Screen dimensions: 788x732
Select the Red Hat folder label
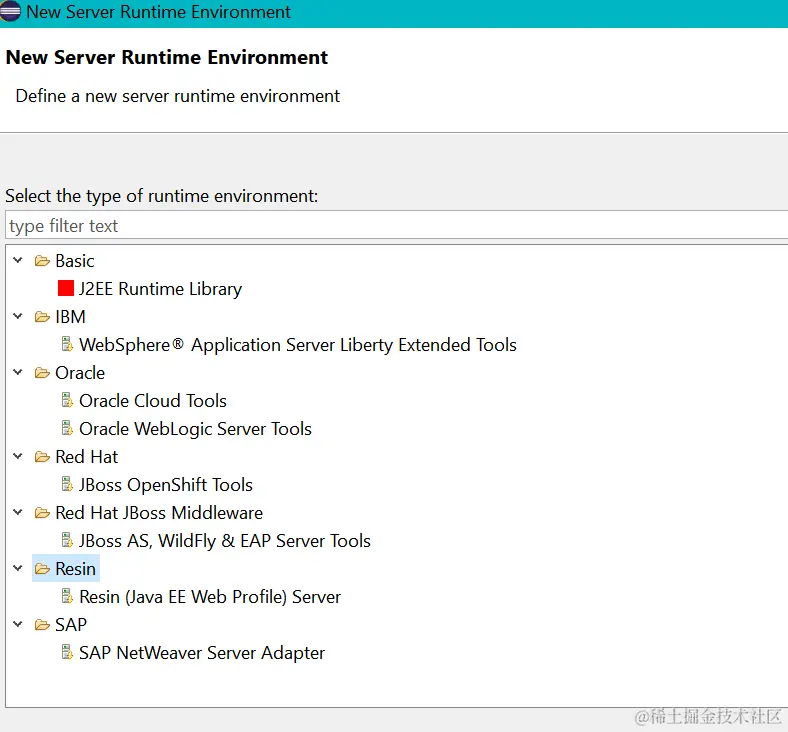[86, 457]
